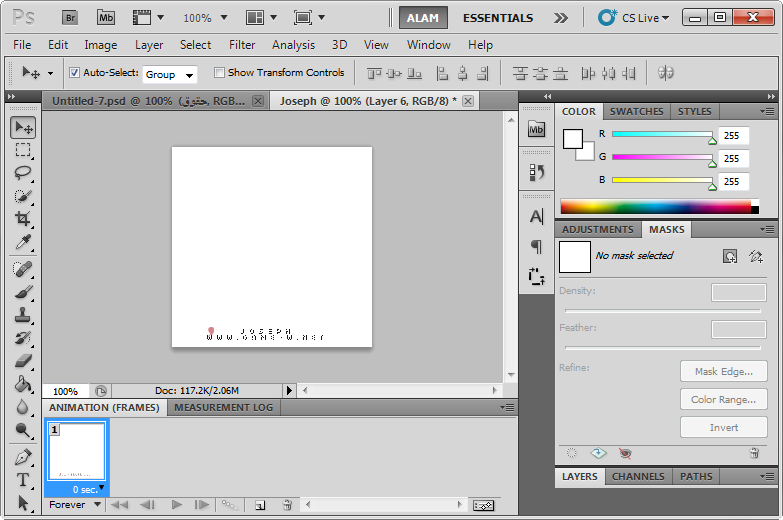Click the ESSENTIALS workspace button
Screen dimensions: 783x520
pos(497,18)
